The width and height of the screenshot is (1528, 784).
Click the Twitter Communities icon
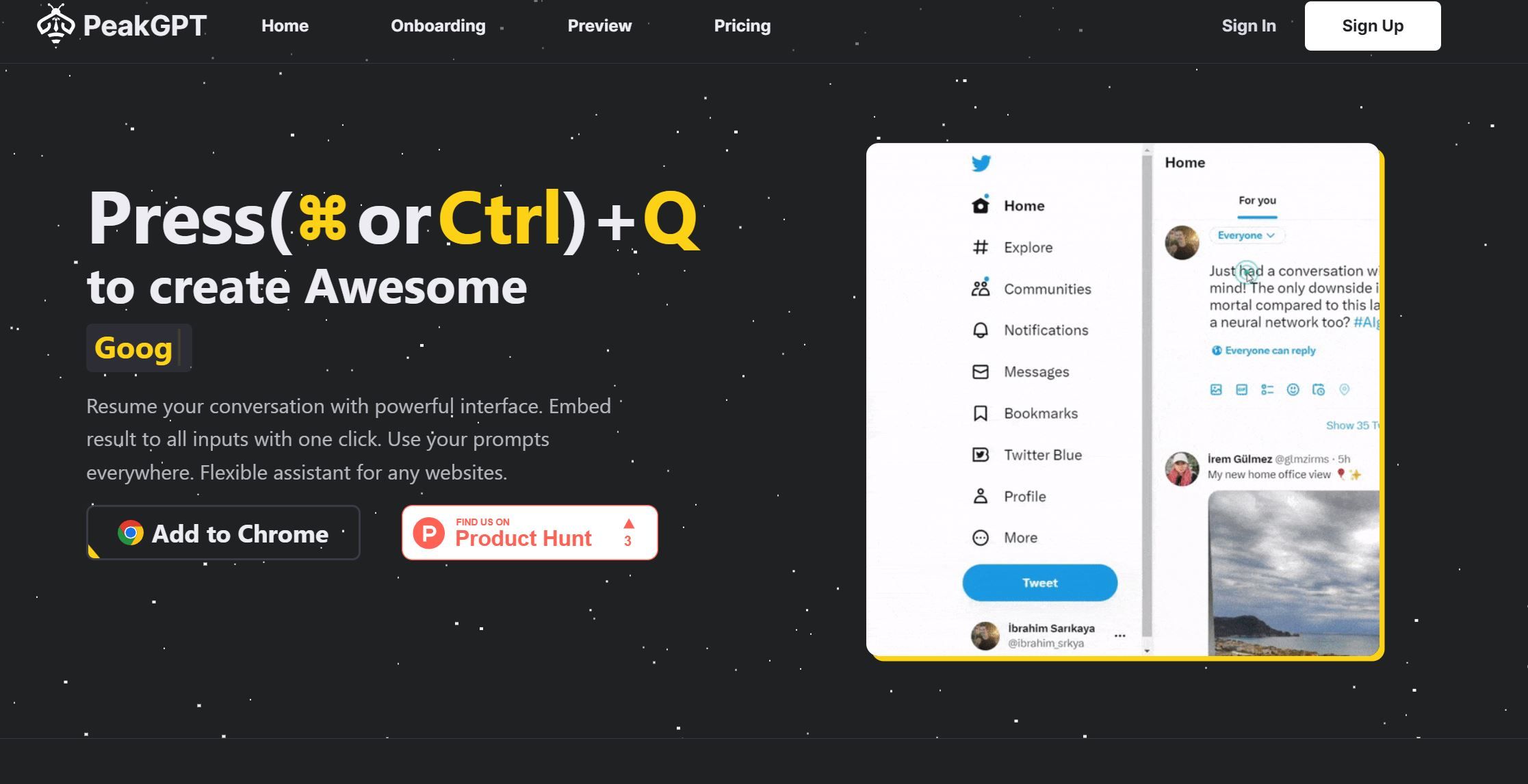979,288
